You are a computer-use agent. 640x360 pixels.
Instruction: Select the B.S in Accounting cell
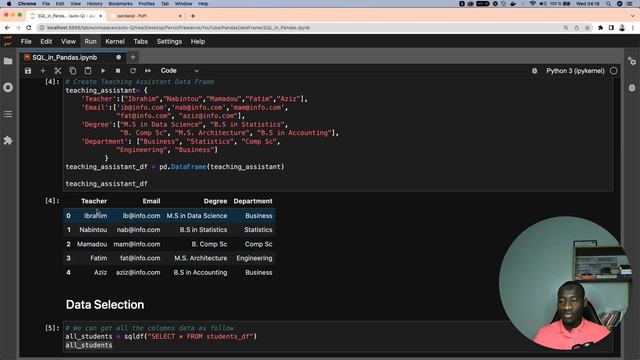click(200, 272)
